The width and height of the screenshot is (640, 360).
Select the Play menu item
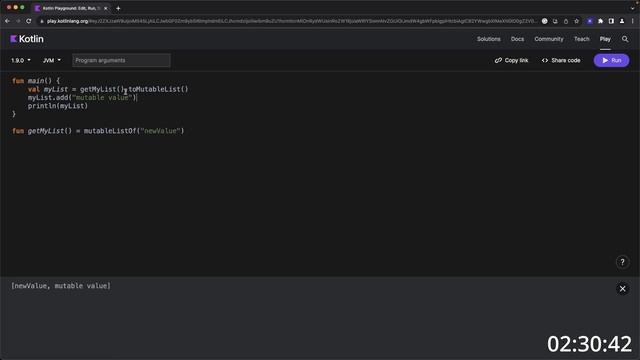coord(605,39)
